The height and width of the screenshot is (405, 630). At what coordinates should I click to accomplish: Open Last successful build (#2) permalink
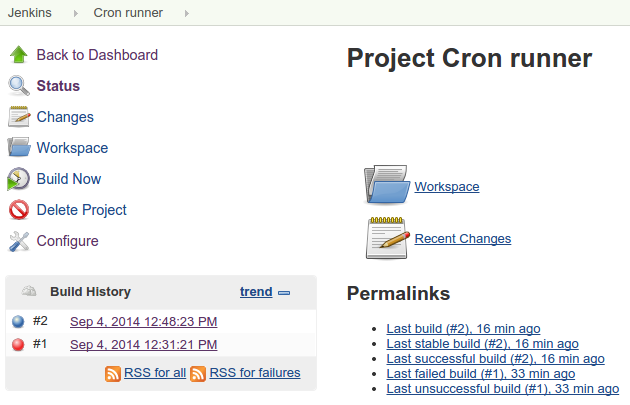tap(495, 358)
